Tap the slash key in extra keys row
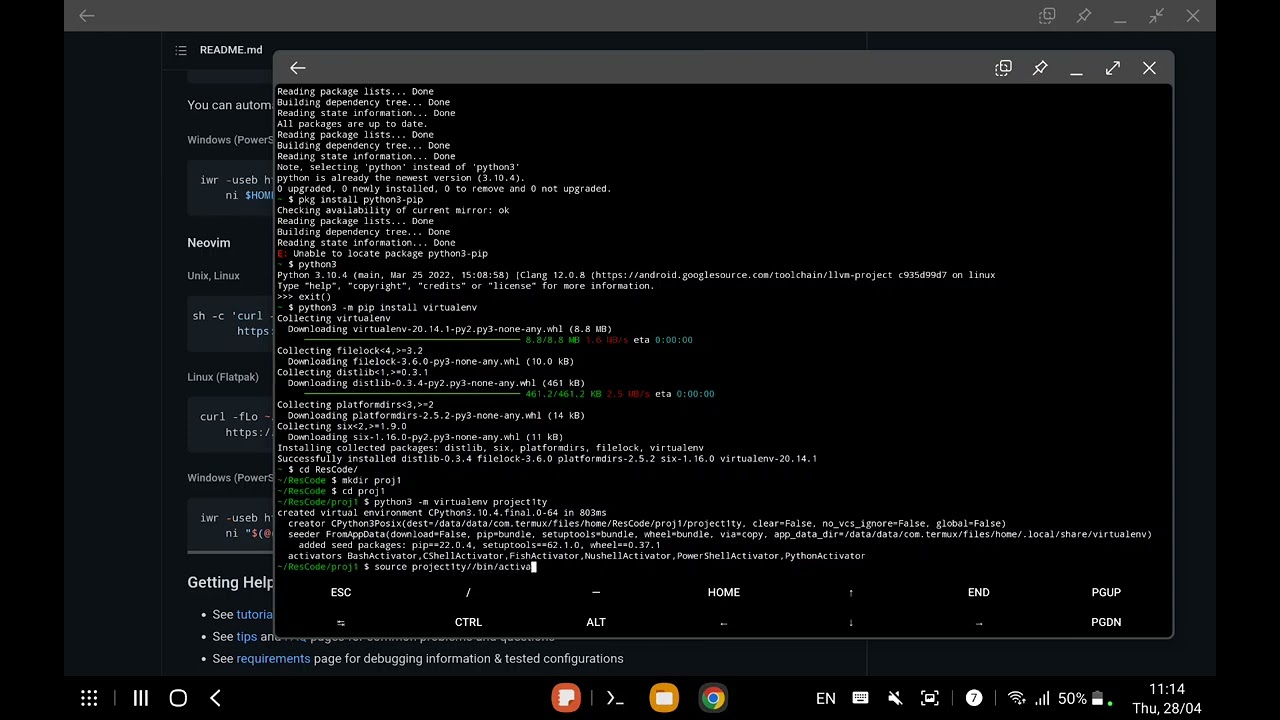1280x720 pixels. (468, 592)
